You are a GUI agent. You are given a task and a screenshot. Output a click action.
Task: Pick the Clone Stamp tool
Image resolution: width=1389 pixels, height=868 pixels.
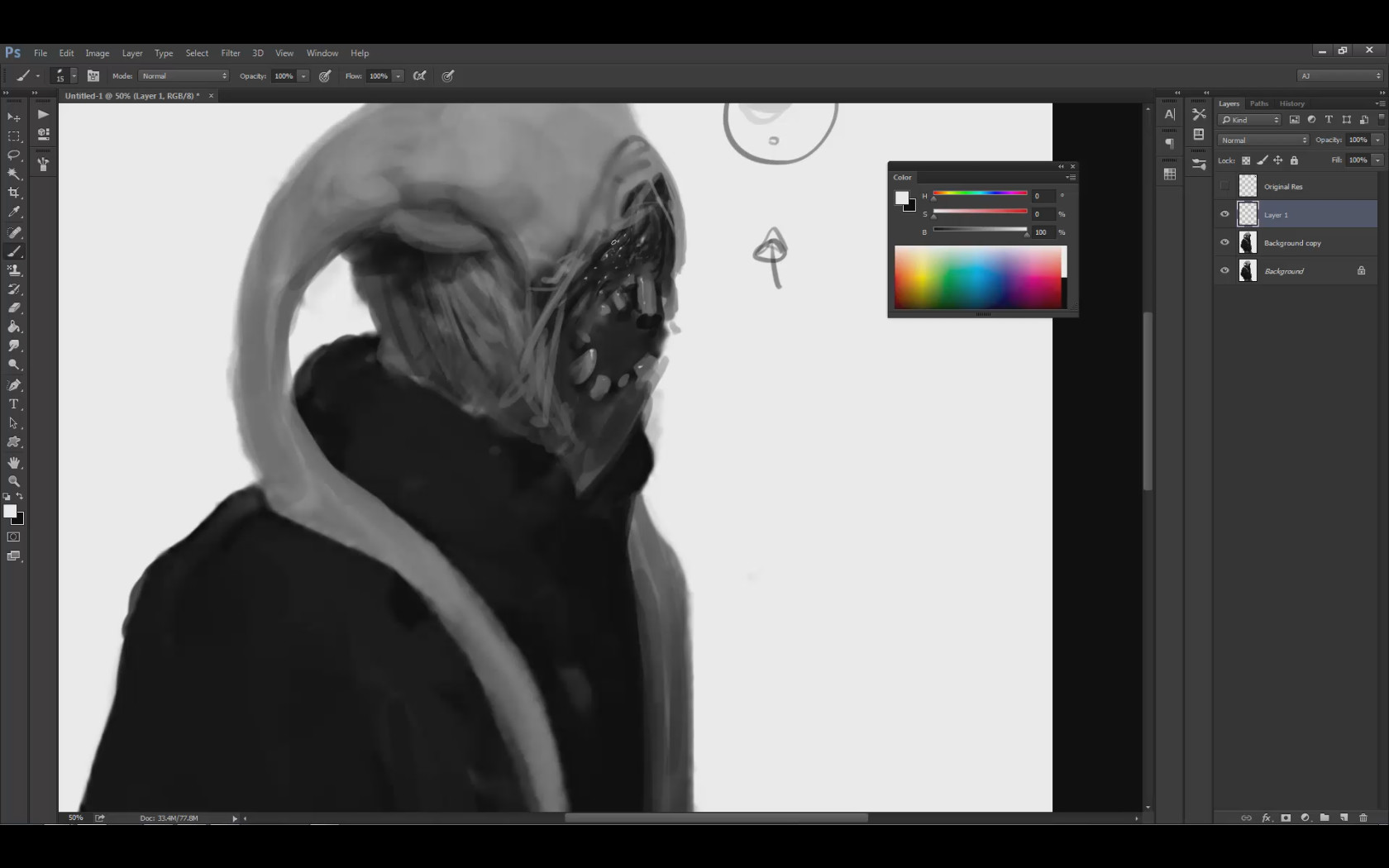pos(14,270)
